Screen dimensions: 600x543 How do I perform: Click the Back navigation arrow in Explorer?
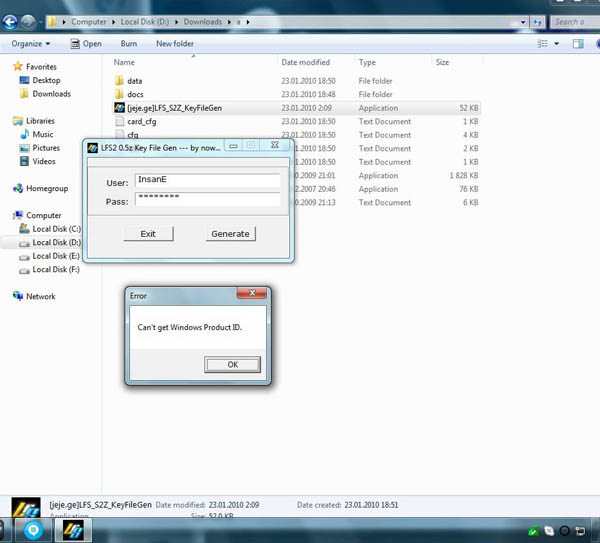[10, 22]
